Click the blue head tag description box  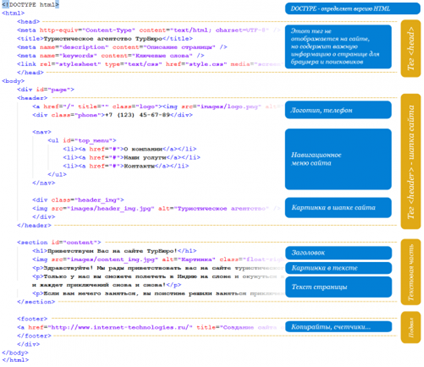[x=338, y=47]
